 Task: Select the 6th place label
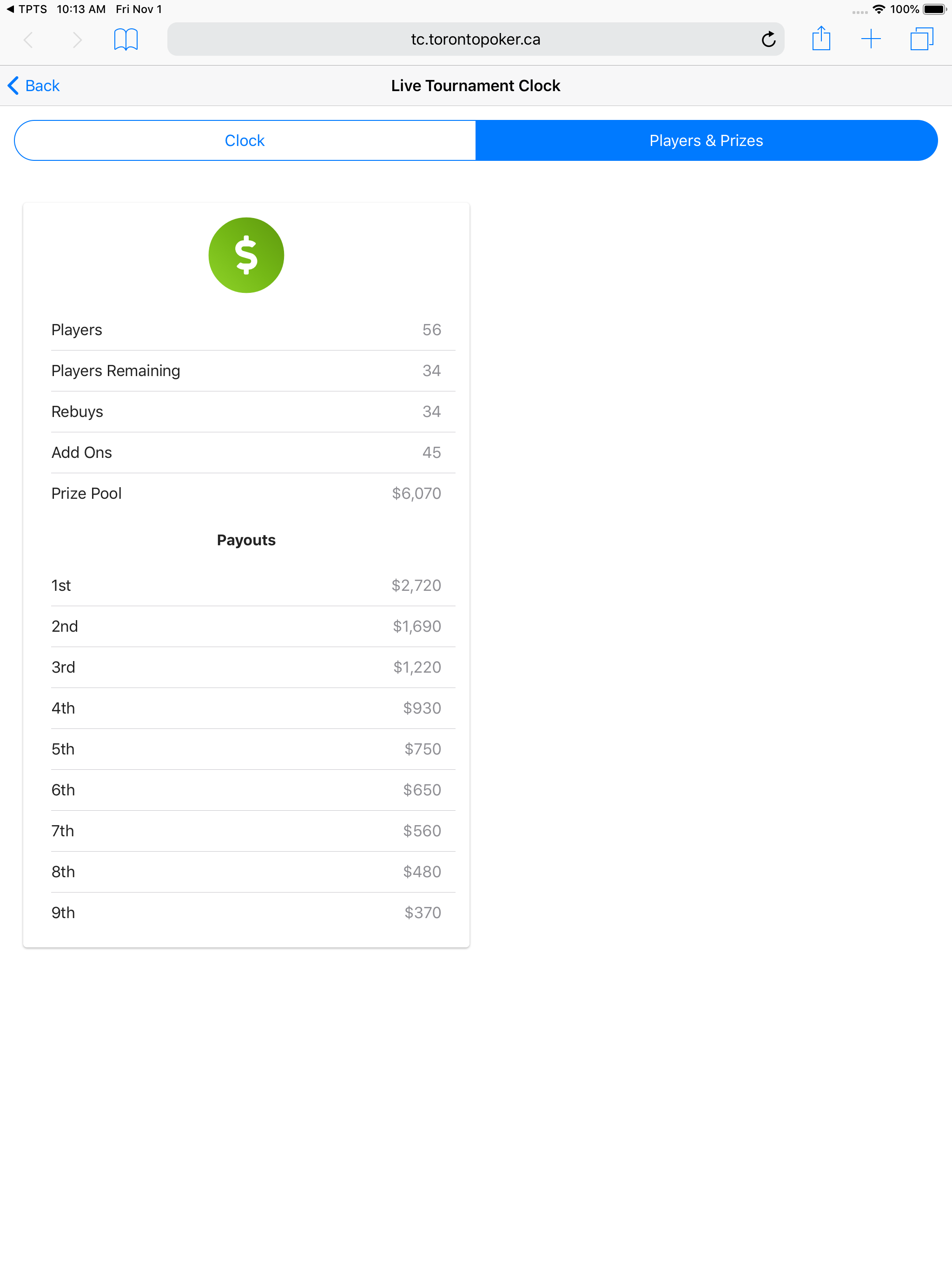(x=64, y=790)
